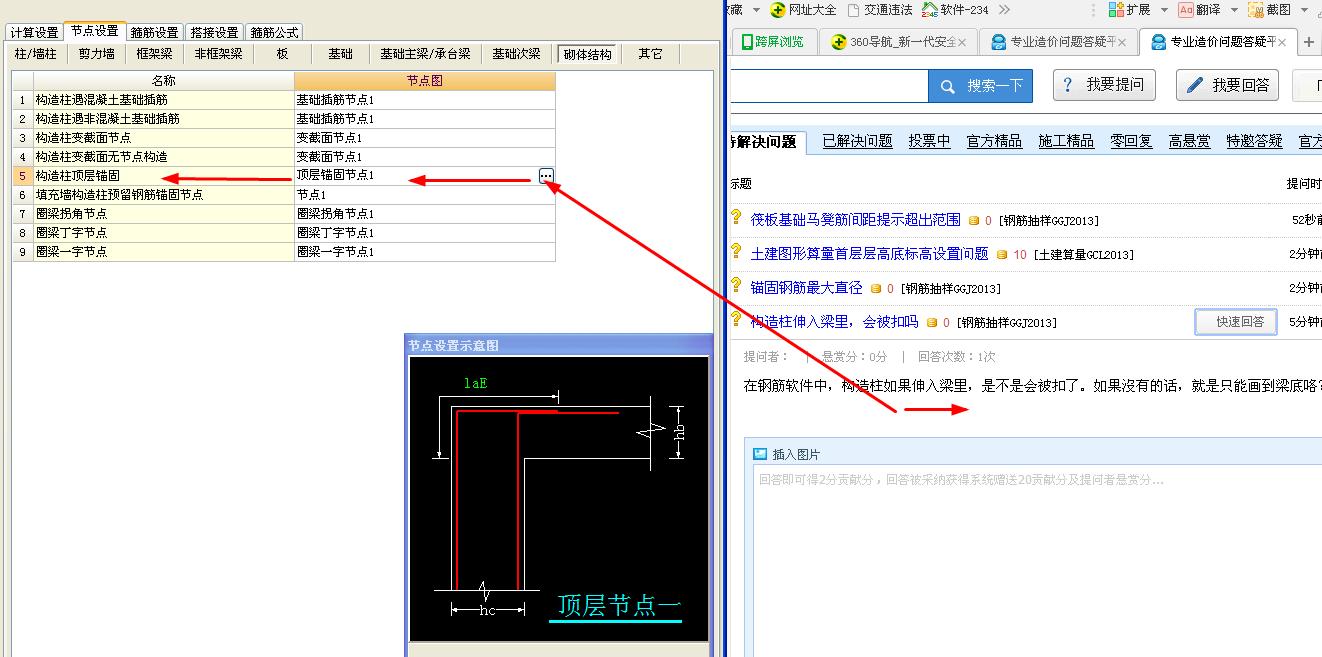The image size is (1322, 657).
Task: Open the 官方精品 tab
Action: 994,141
